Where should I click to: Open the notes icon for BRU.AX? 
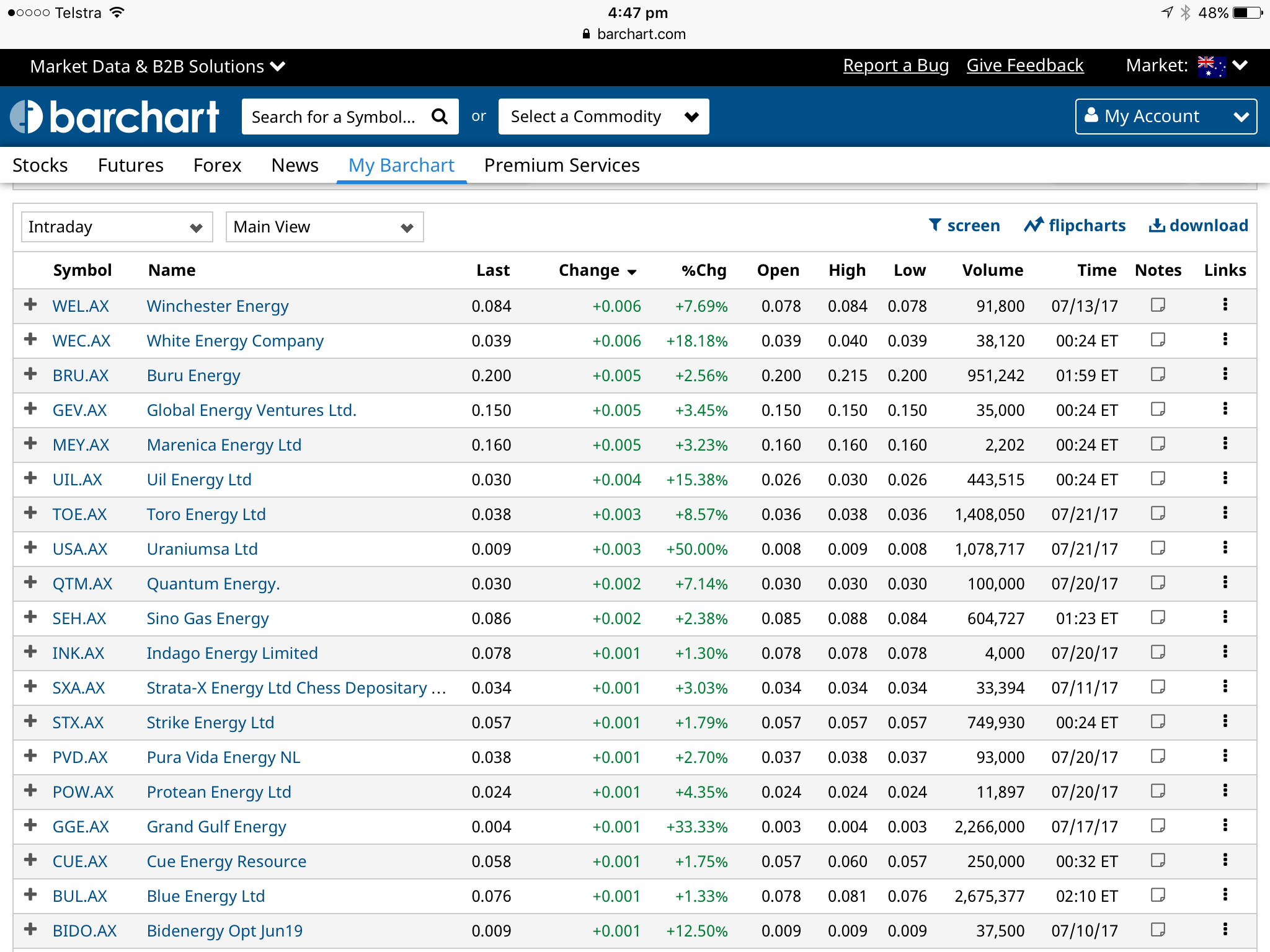[1158, 374]
